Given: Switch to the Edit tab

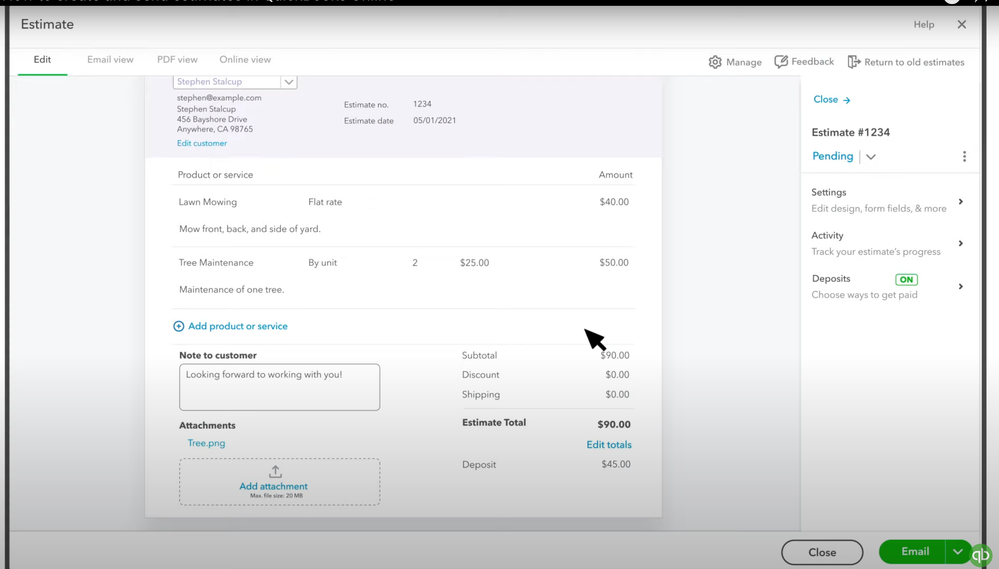Looking at the screenshot, I should (x=42, y=59).
